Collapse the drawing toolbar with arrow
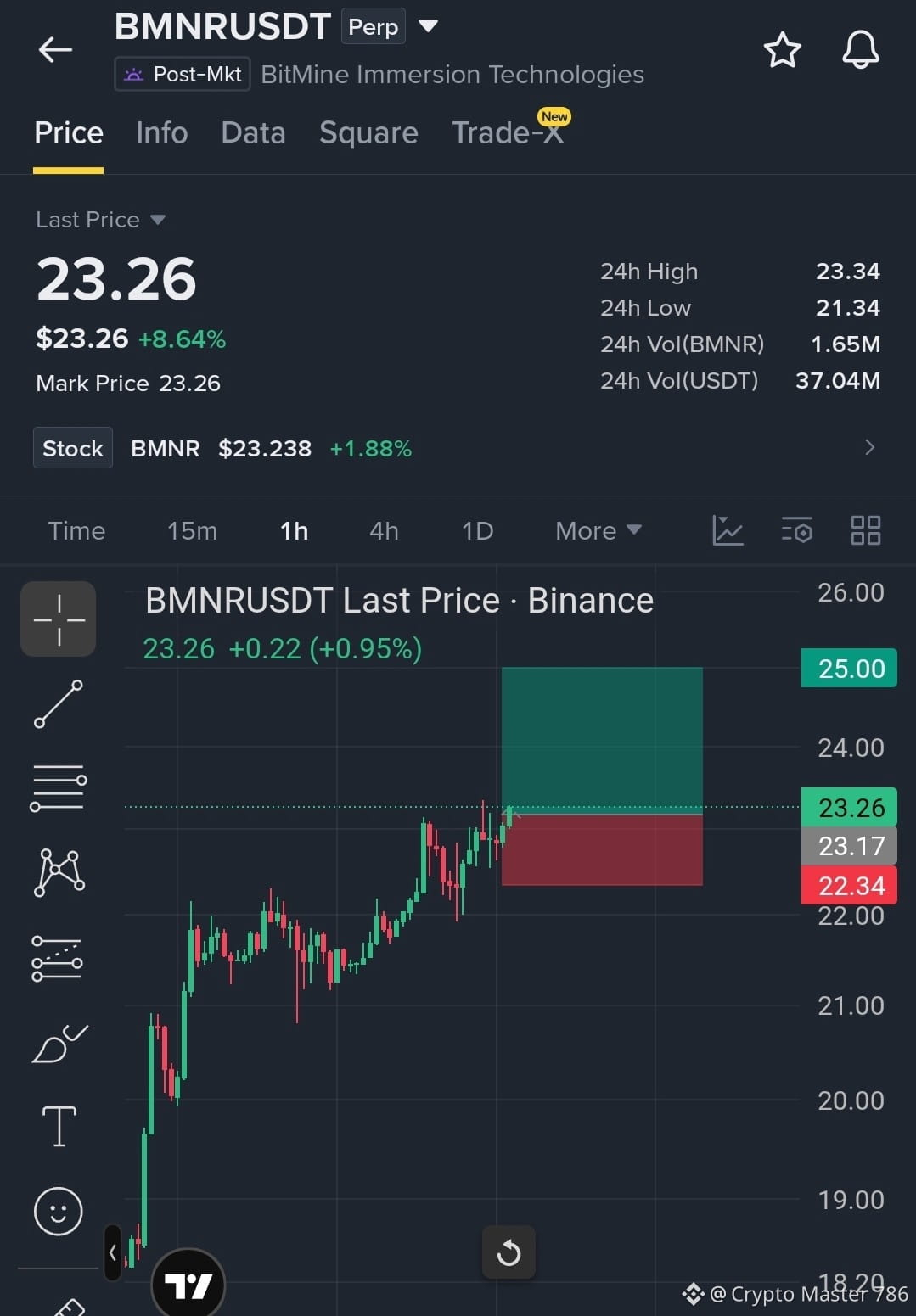Screen dimensions: 916x1316 113,1252
